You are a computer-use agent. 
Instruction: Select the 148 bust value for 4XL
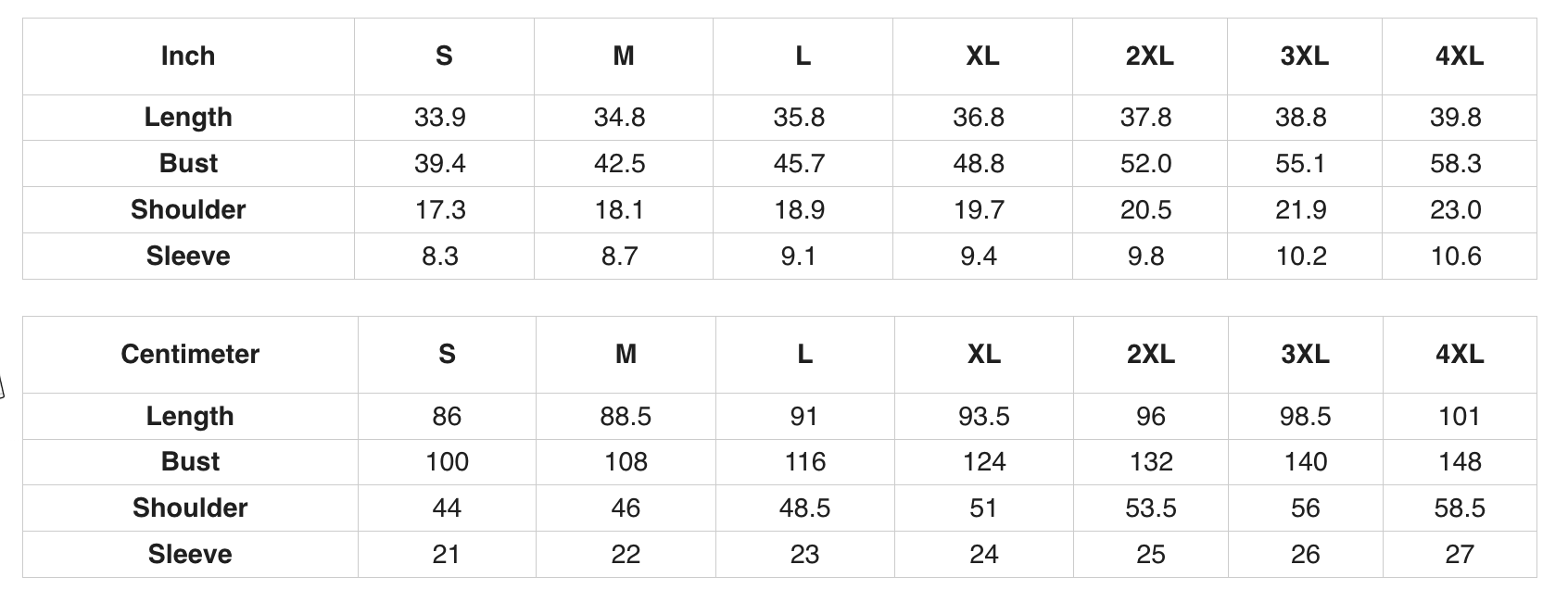(1460, 462)
